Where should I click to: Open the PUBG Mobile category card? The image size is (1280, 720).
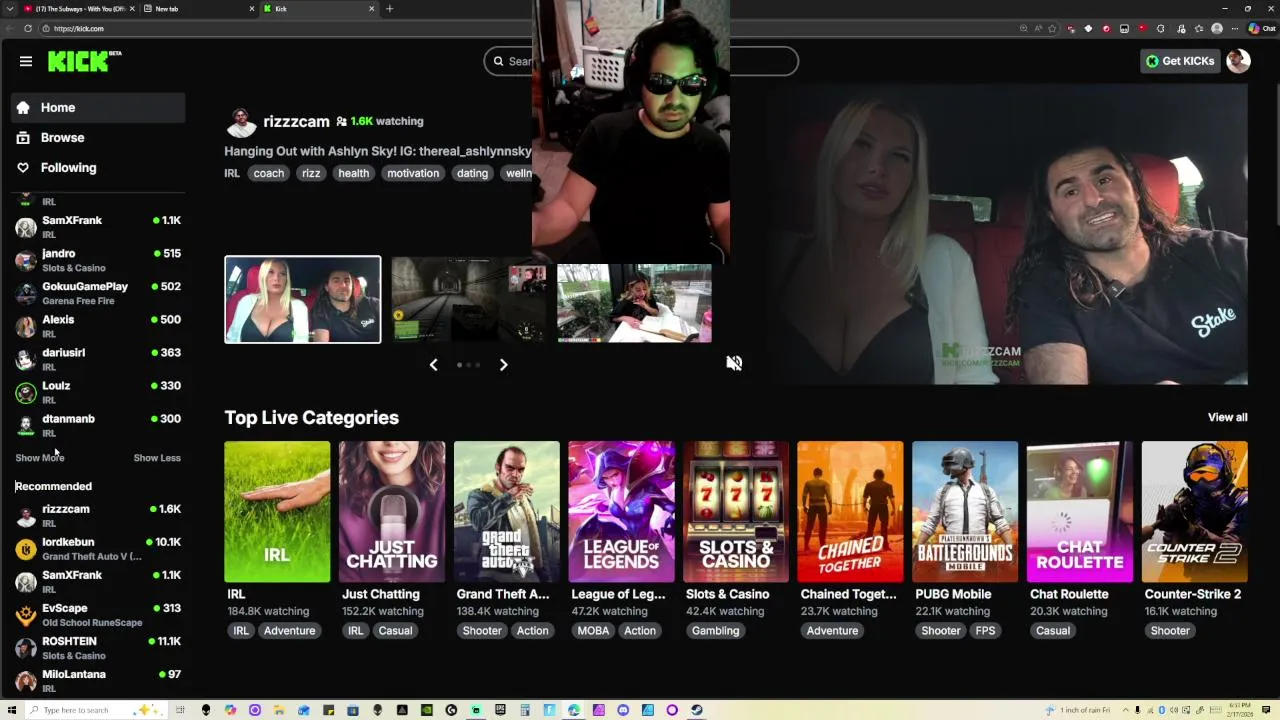coord(965,511)
